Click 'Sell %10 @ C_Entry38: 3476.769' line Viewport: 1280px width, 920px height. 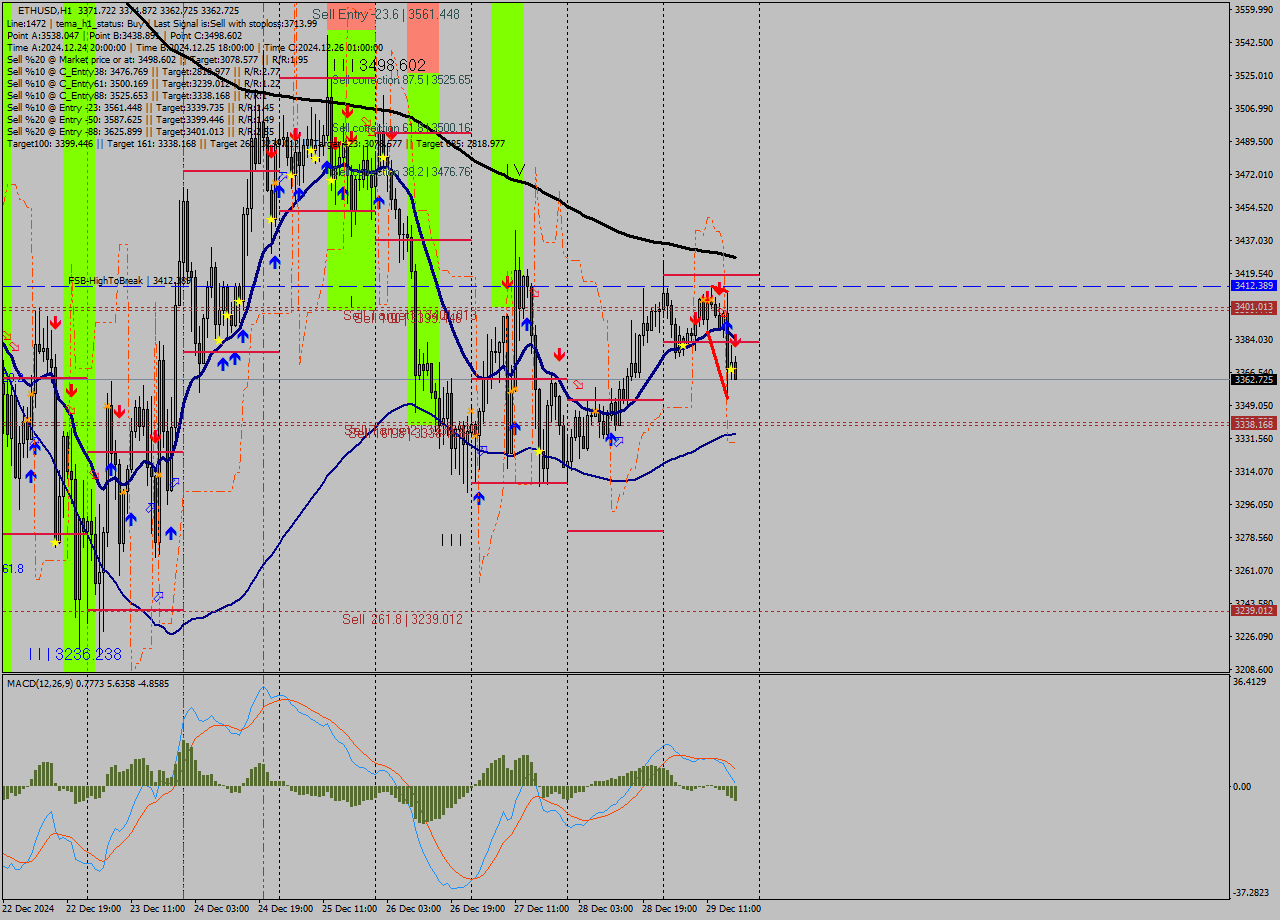pos(143,71)
